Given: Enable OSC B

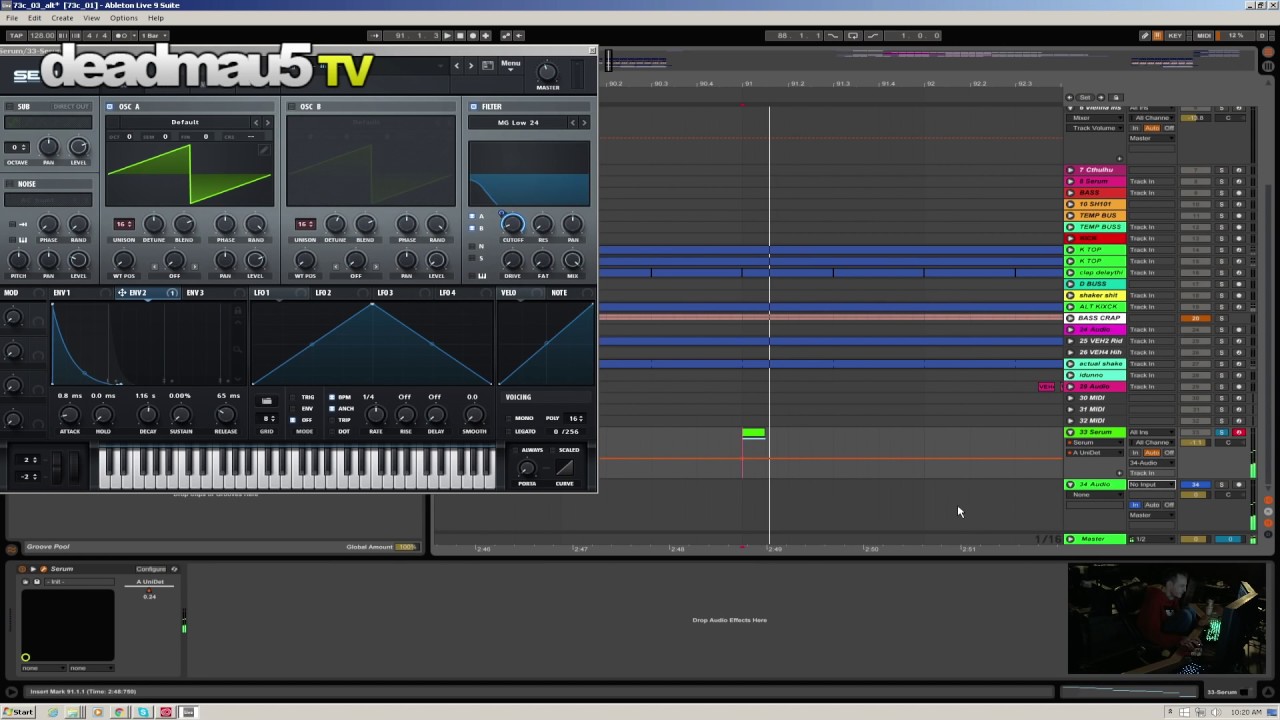Looking at the screenshot, I should (292, 107).
